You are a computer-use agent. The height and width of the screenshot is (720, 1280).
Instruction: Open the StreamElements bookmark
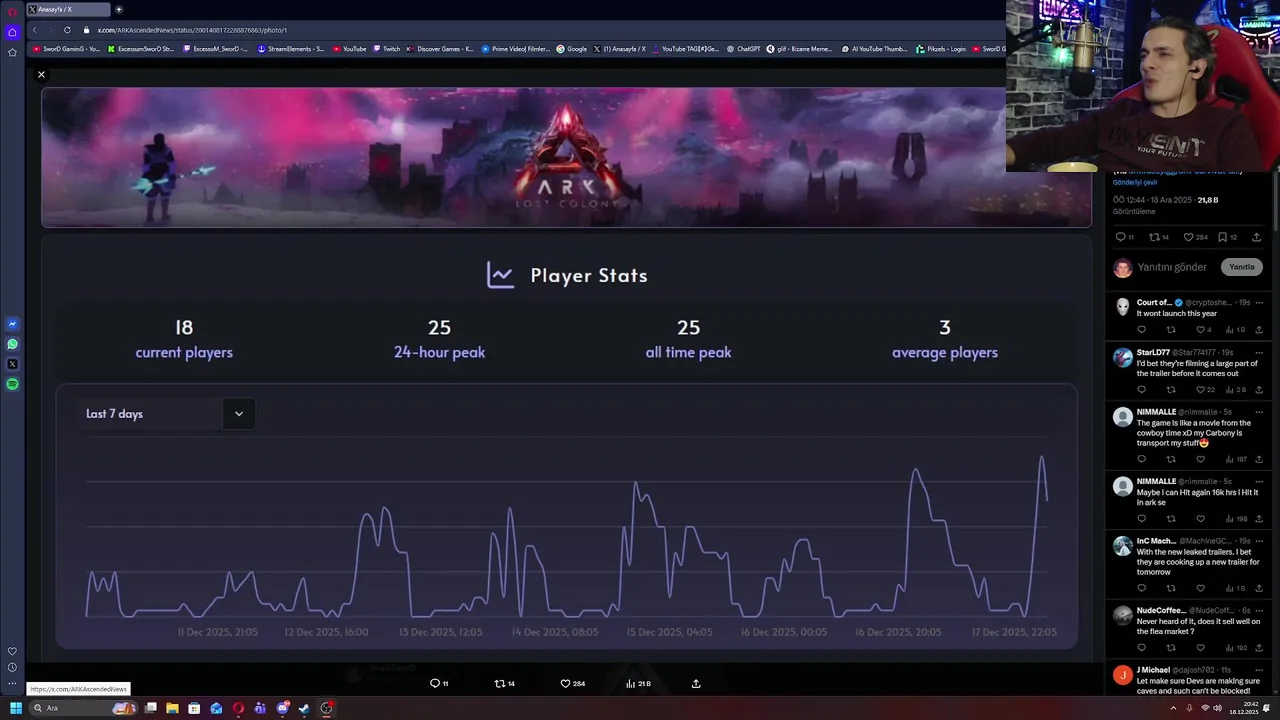291,48
